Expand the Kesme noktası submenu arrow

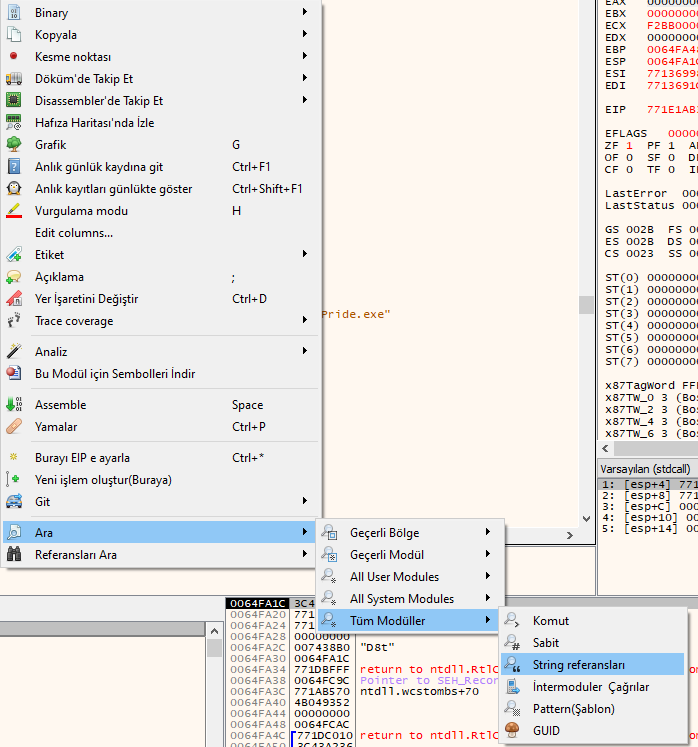[304, 56]
